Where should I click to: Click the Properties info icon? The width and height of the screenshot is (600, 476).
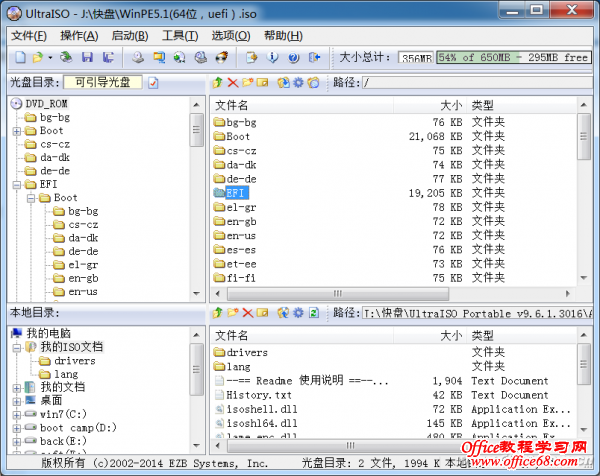pyautogui.click(x=272, y=57)
